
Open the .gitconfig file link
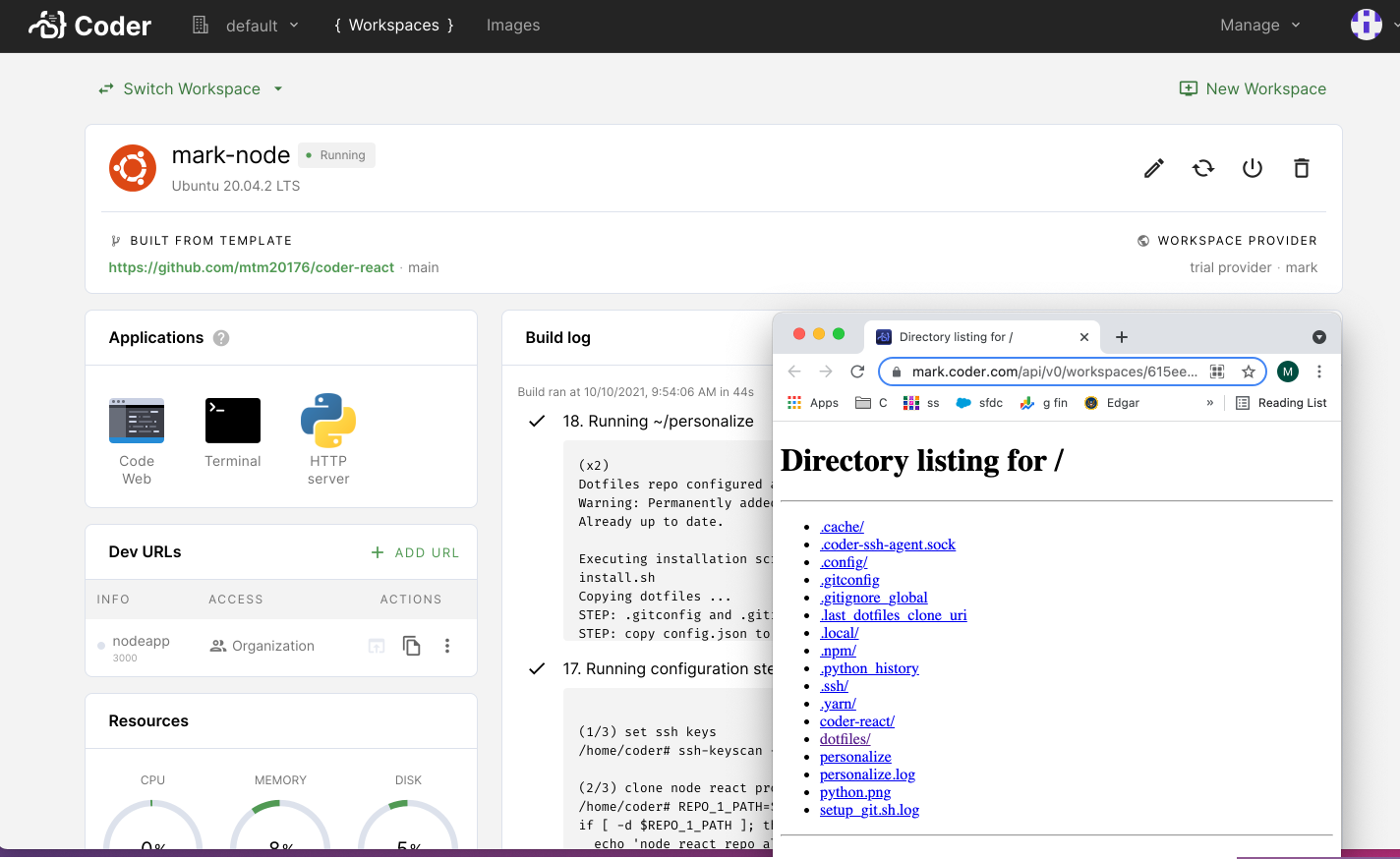(849, 580)
